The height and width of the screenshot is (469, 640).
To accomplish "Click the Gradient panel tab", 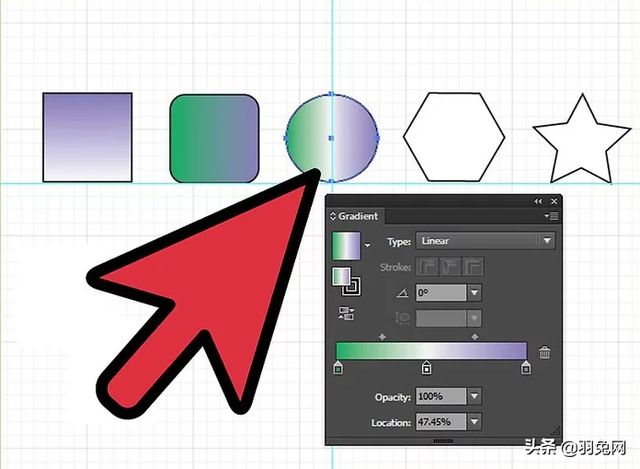I will (358, 216).
